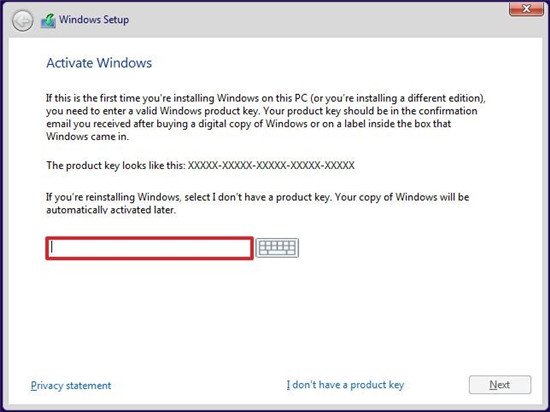Click the Windows Setup title text

[x=94, y=20]
